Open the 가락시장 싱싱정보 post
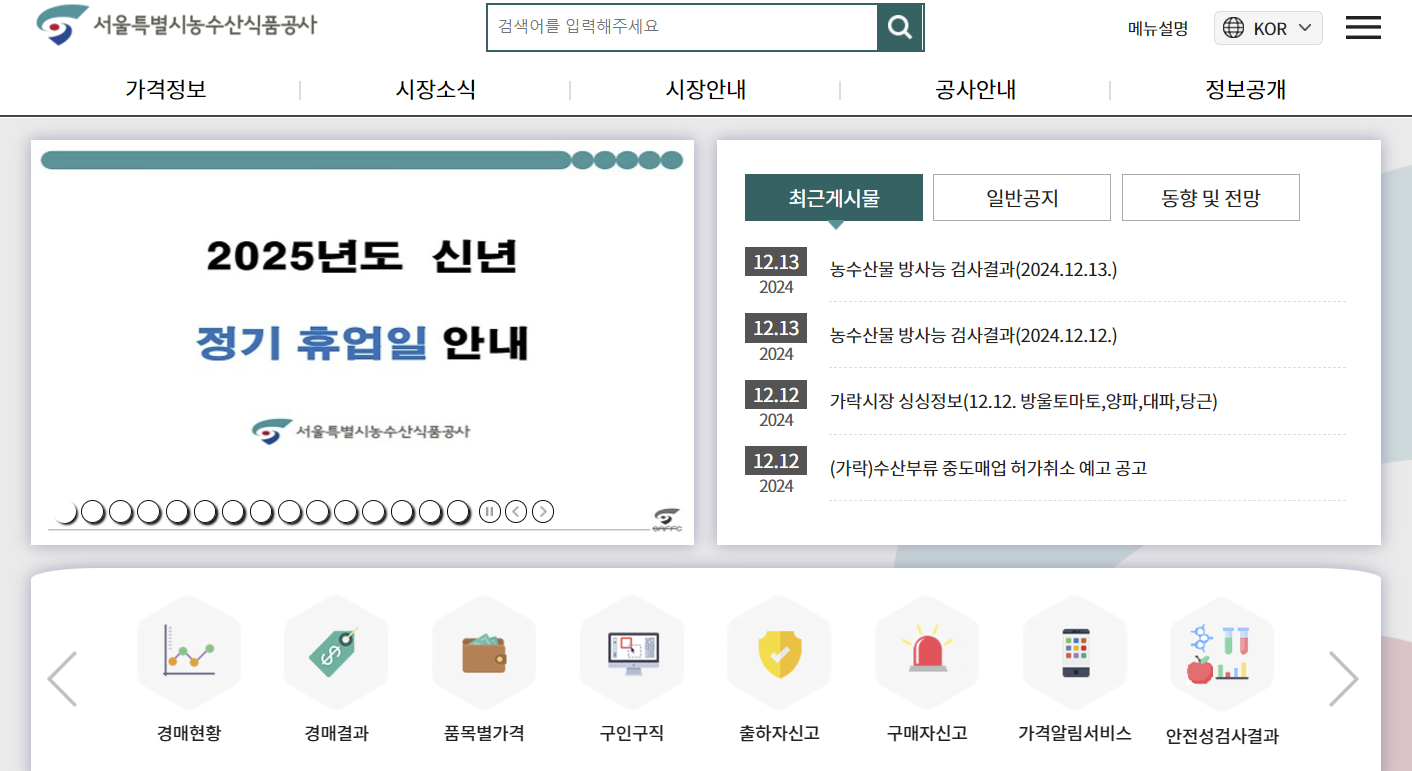 (x=1023, y=401)
